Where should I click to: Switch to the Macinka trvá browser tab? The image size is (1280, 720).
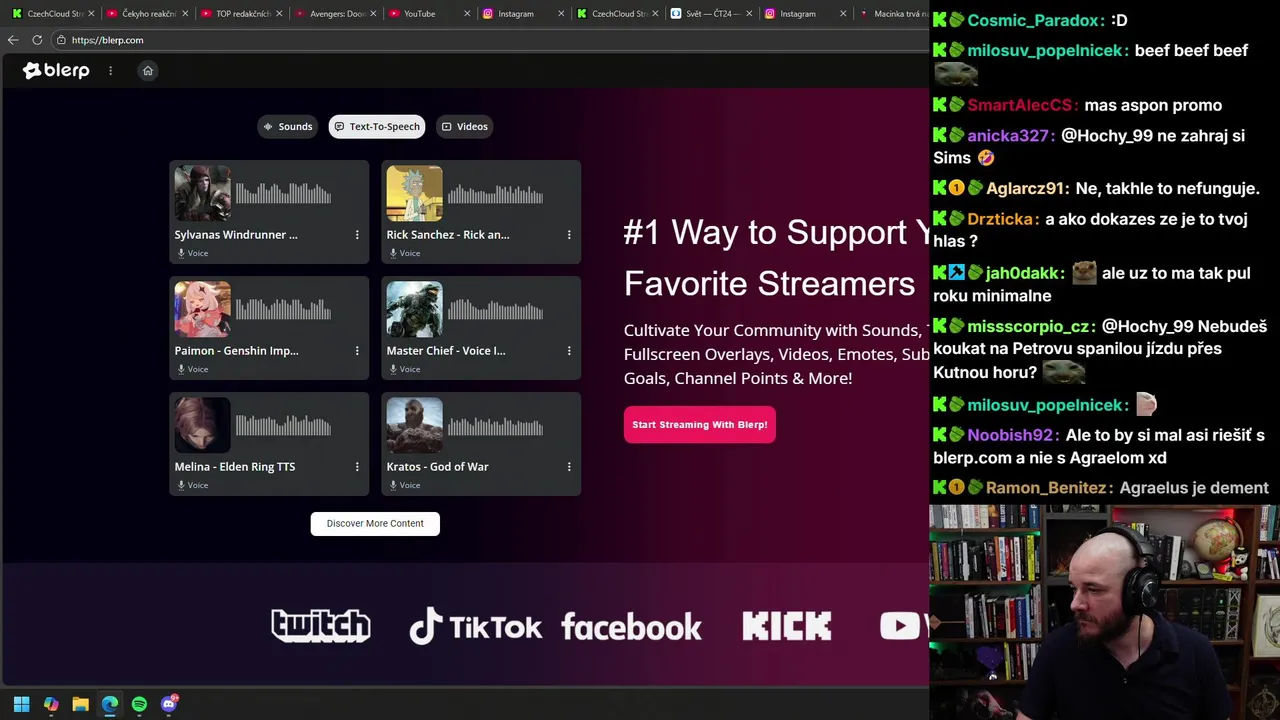895,14
